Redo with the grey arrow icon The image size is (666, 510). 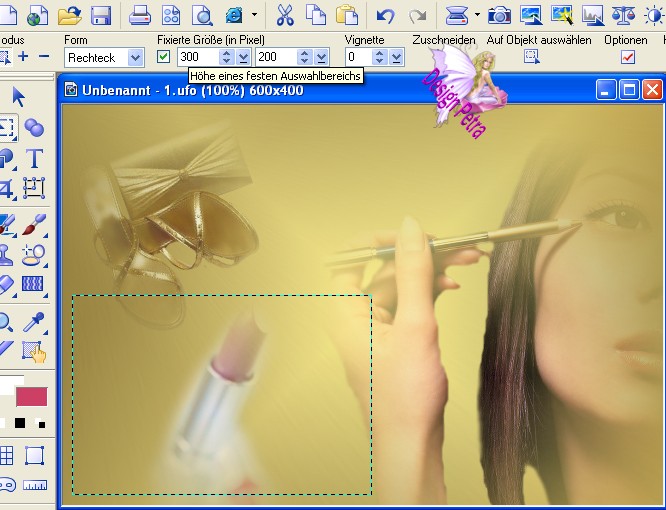click(418, 17)
